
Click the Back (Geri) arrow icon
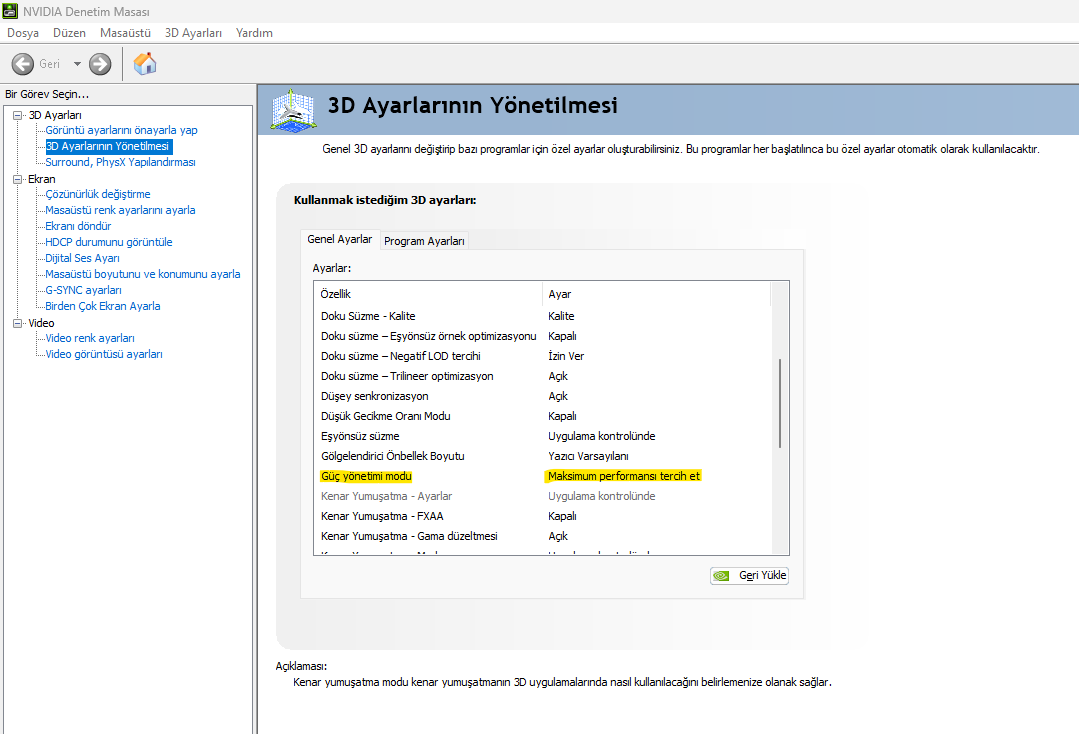click(23, 64)
